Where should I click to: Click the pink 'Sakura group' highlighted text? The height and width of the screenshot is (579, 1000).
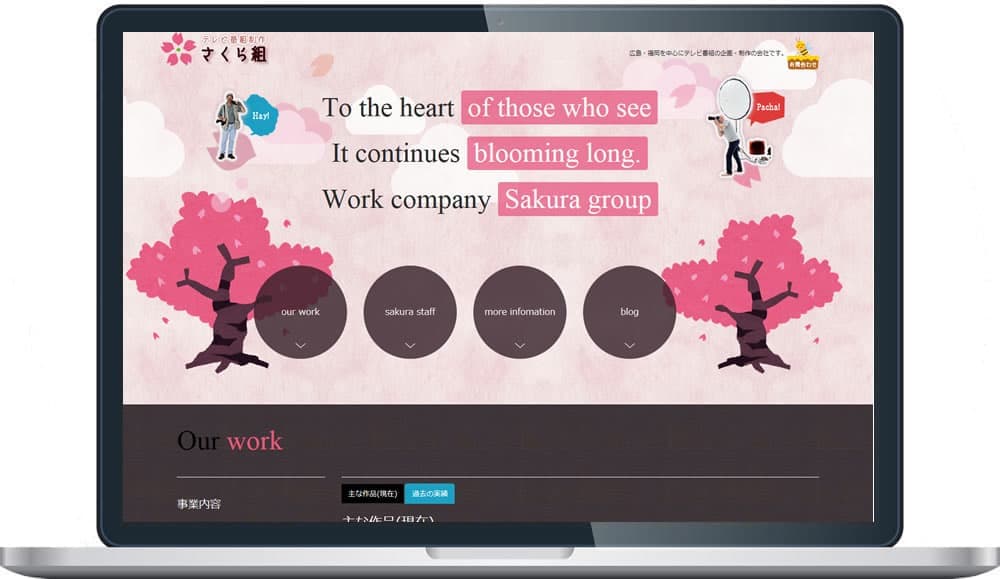pos(578,199)
